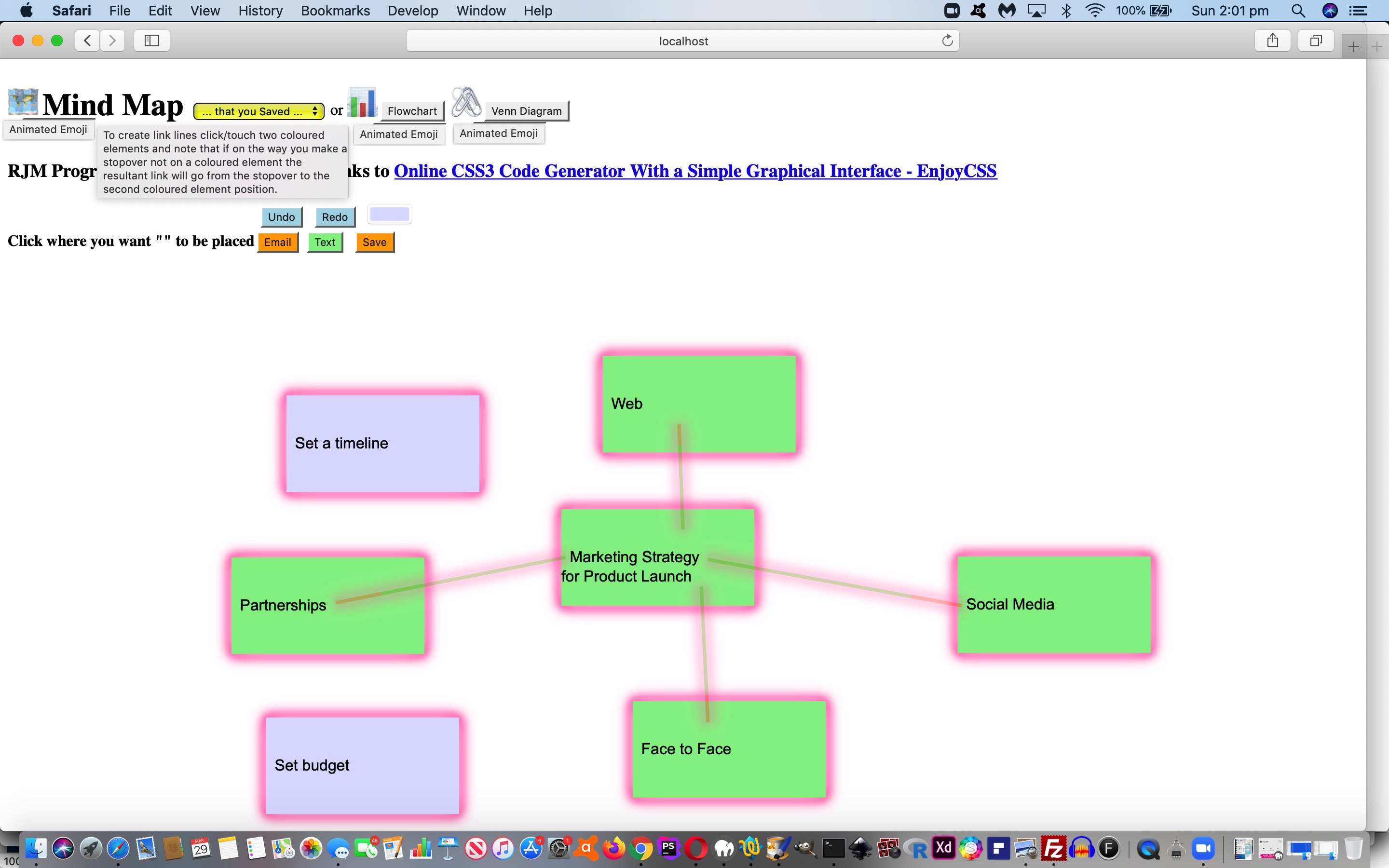1389x868 pixels.
Task: Click the Social Media node
Action: coord(1054,605)
